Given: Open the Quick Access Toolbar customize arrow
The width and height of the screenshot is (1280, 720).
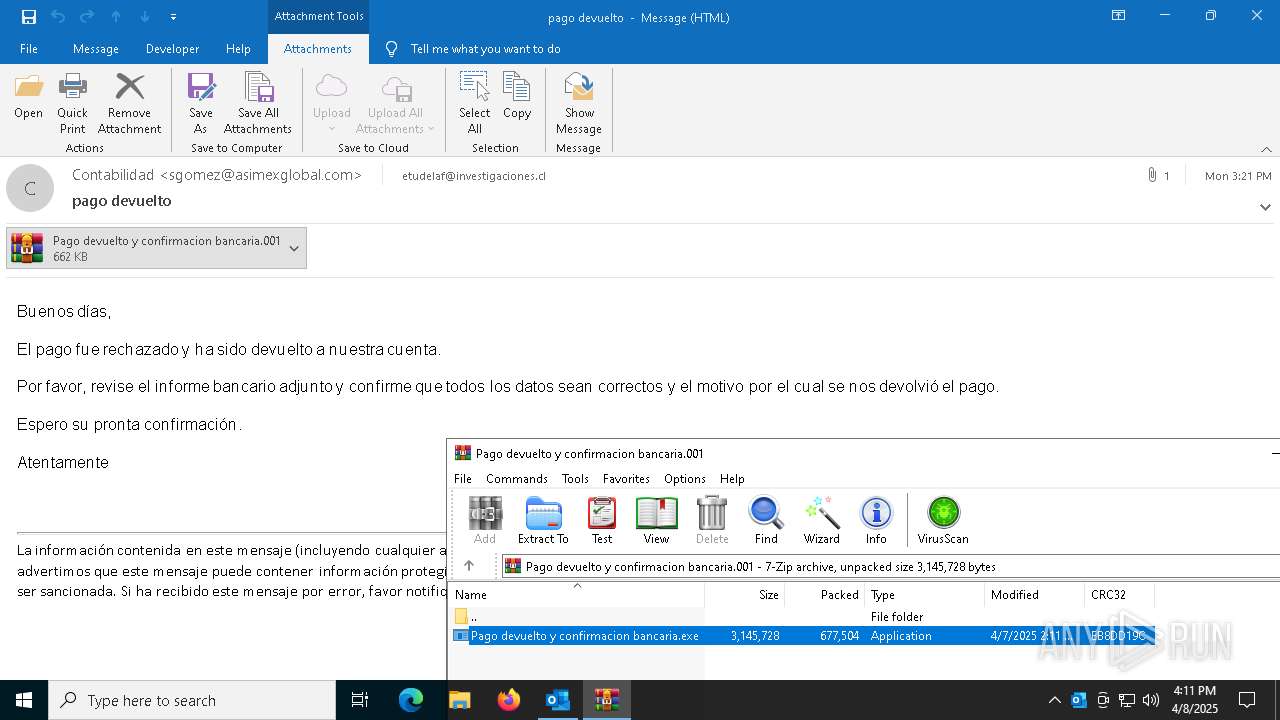Looking at the screenshot, I should [x=174, y=17].
